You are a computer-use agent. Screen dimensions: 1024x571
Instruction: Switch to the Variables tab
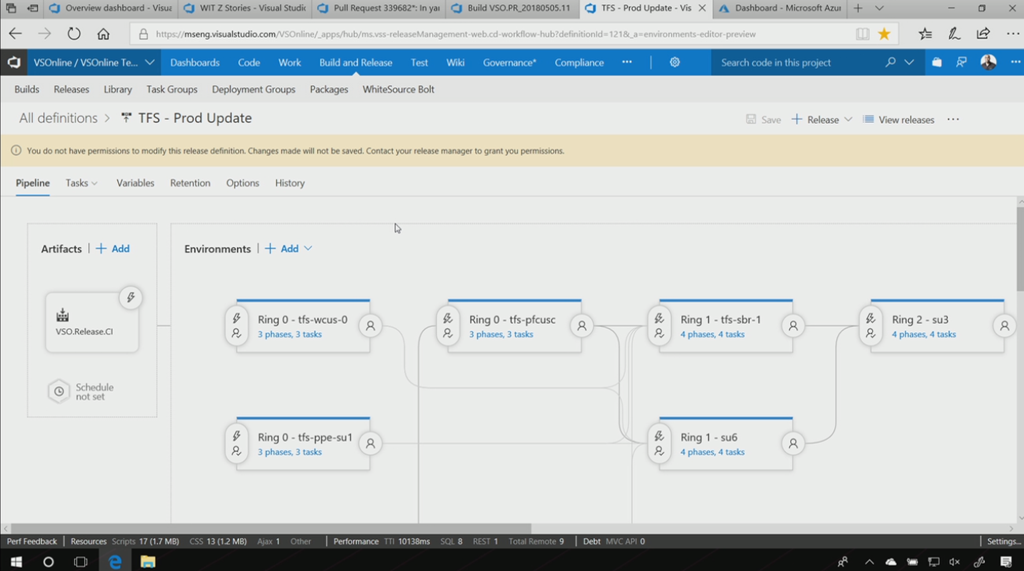click(135, 183)
